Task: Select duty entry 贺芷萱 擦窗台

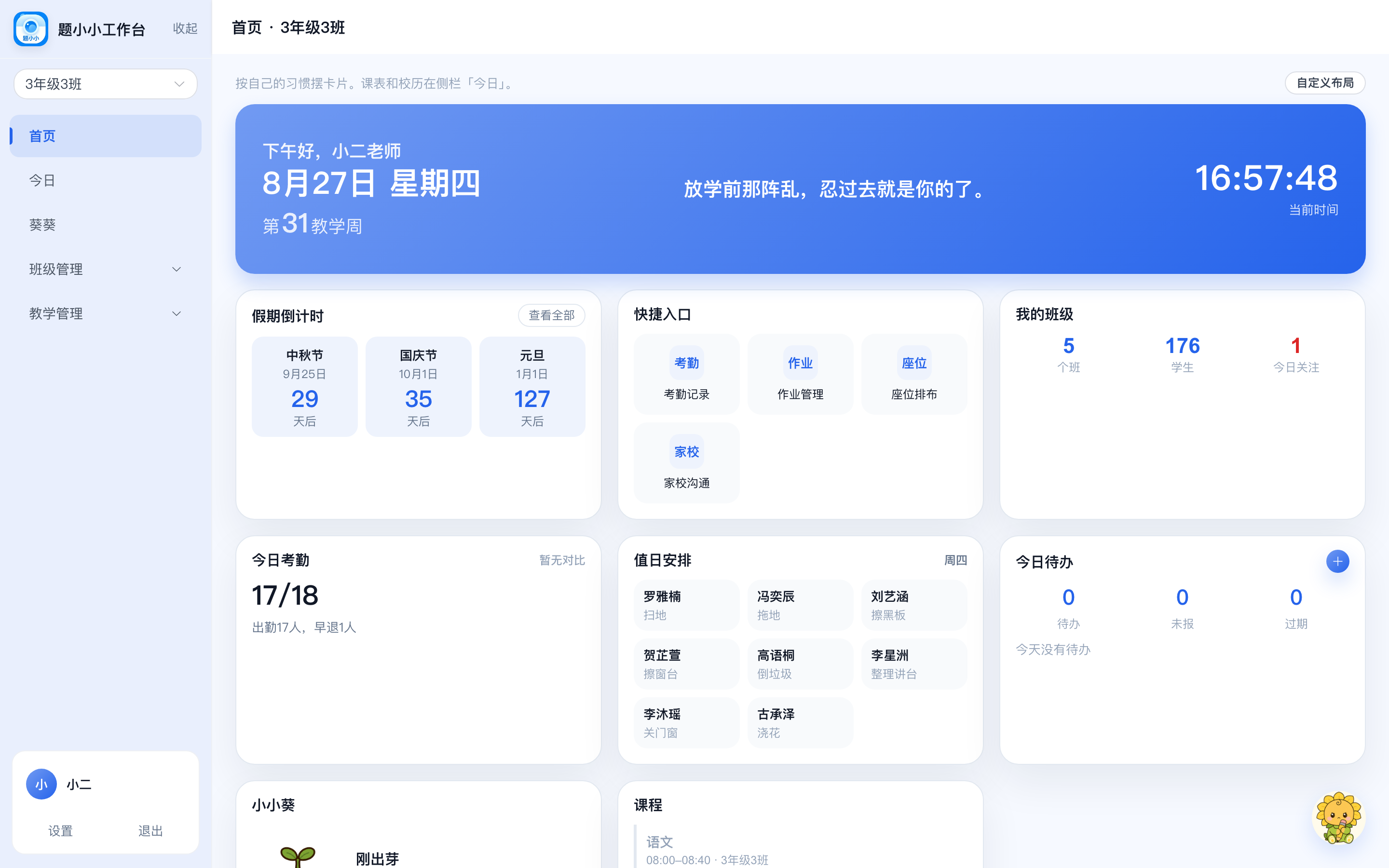Action: pyautogui.click(x=686, y=664)
